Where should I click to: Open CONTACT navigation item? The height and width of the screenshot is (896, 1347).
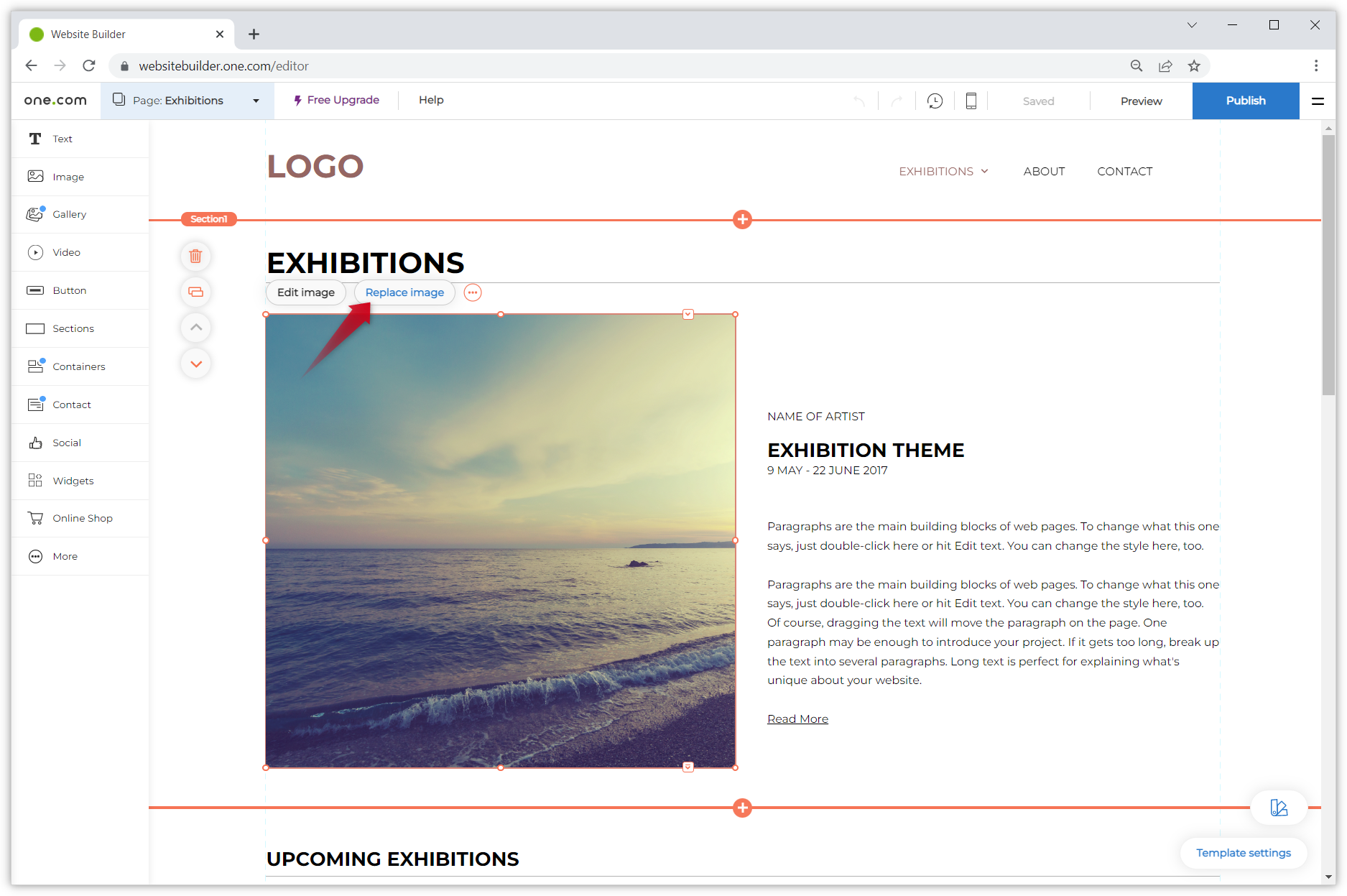click(x=1124, y=171)
